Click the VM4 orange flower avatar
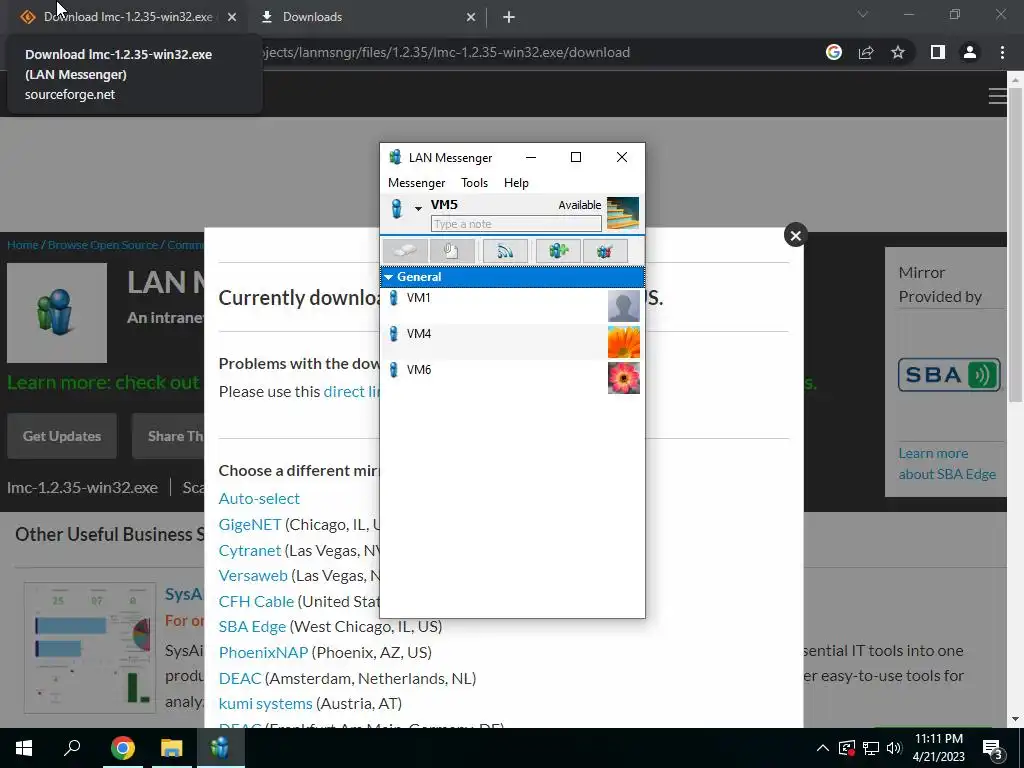 click(x=624, y=342)
